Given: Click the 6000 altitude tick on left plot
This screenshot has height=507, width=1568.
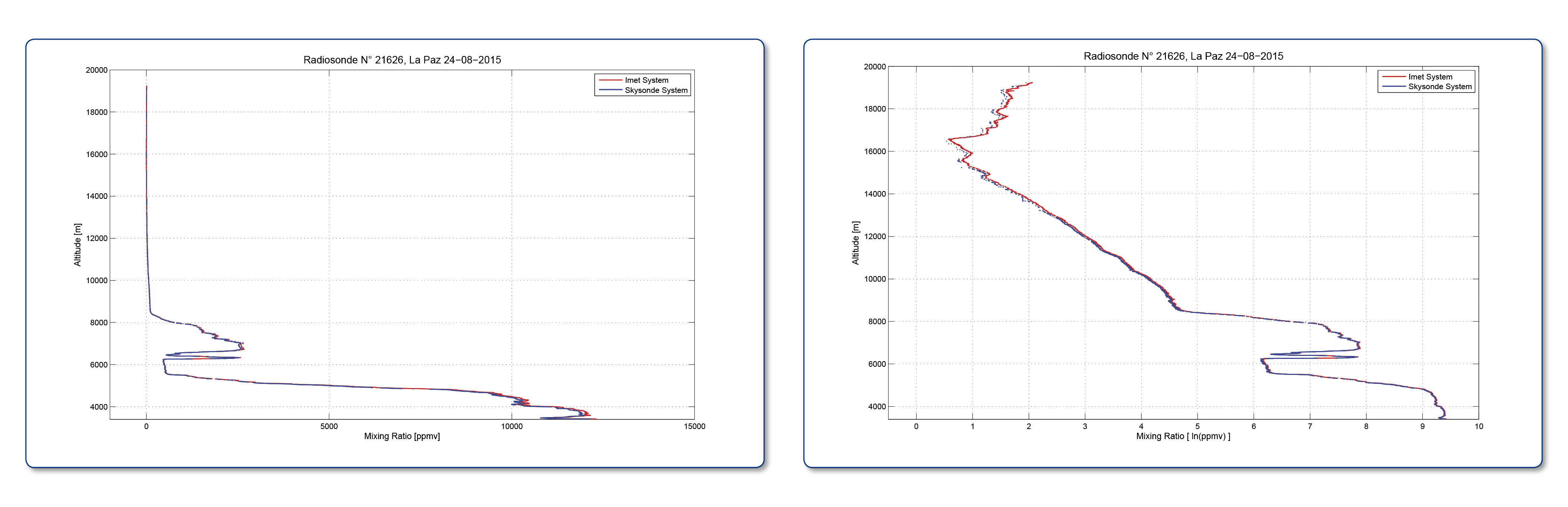Looking at the screenshot, I should [x=99, y=365].
